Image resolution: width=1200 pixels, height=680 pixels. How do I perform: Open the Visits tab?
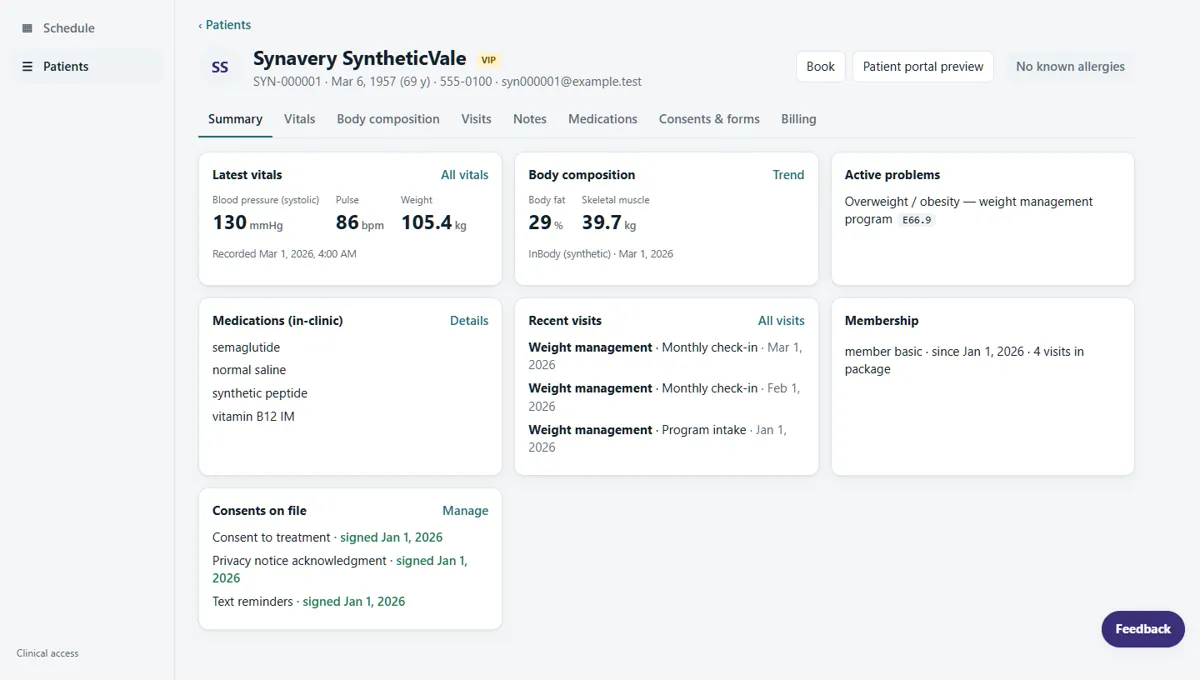pyautogui.click(x=476, y=119)
